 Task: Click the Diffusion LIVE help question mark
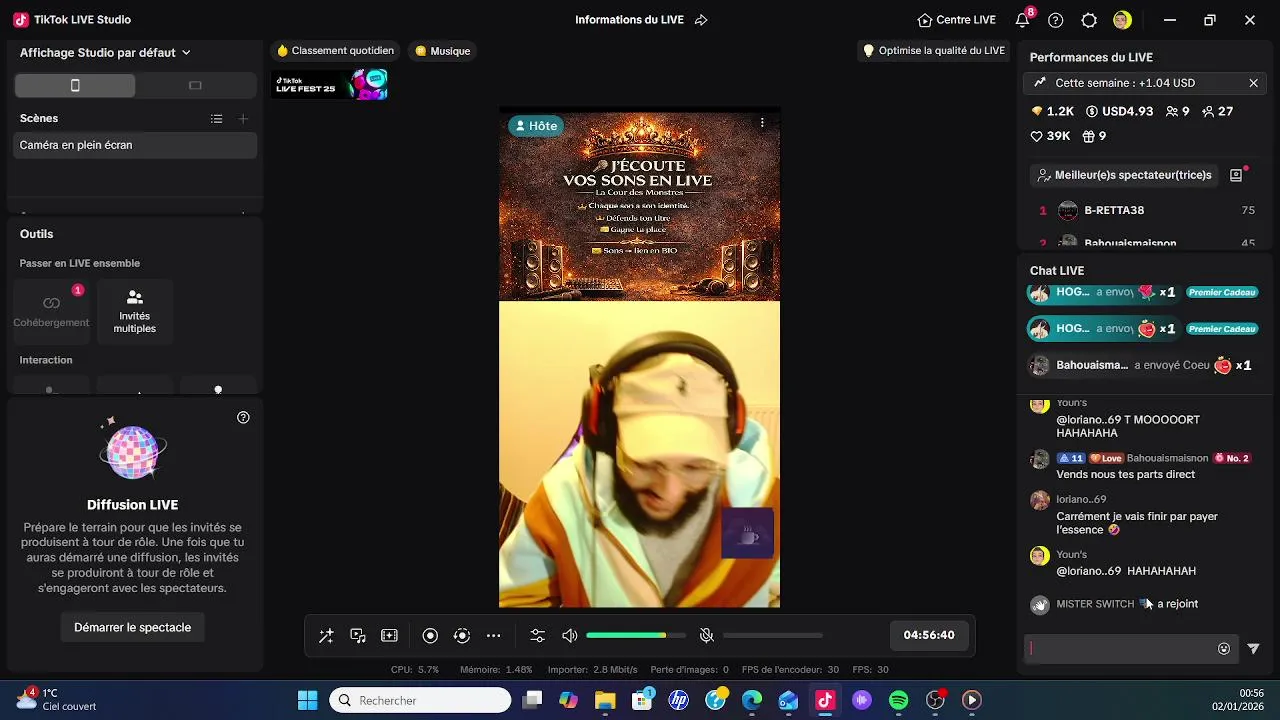tap(243, 418)
